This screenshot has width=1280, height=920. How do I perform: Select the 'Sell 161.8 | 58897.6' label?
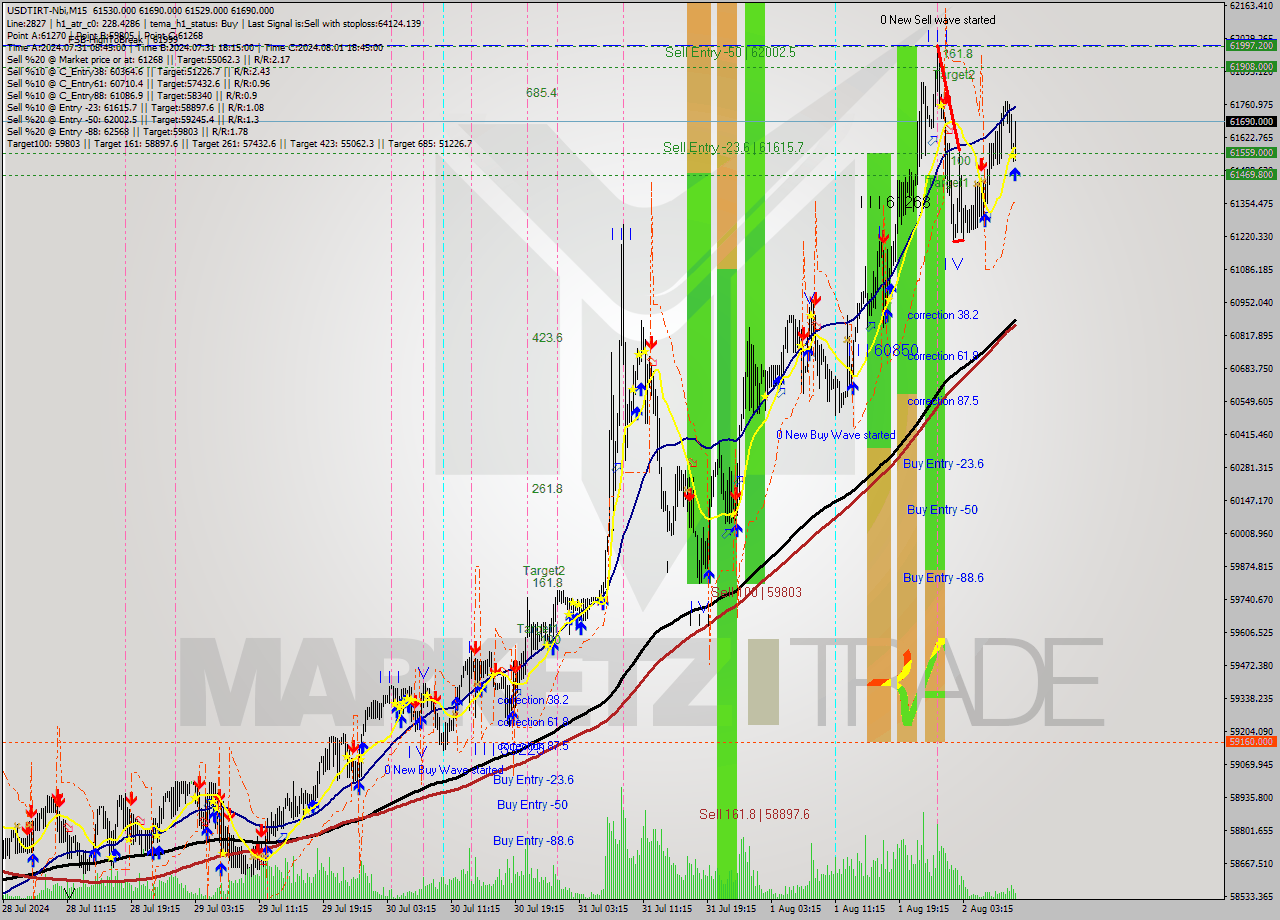tap(754, 814)
